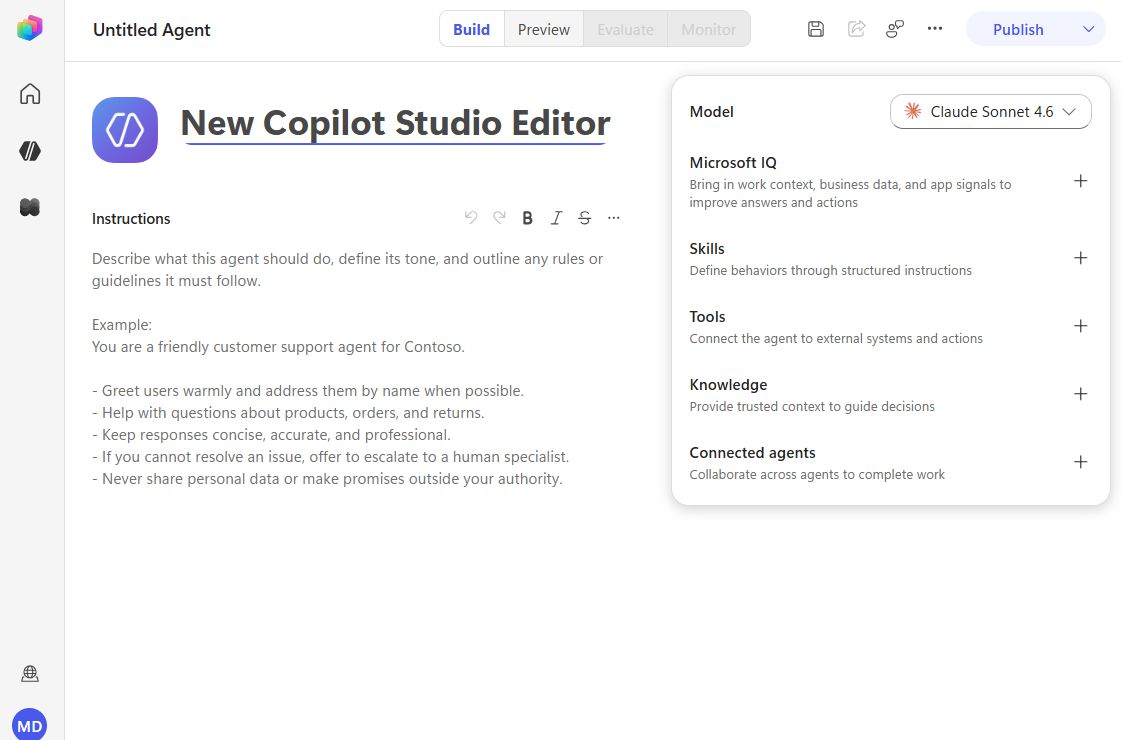Add a Microsoft IQ source
Image resolution: width=1121 pixels, height=740 pixels.
(1081, 181)
